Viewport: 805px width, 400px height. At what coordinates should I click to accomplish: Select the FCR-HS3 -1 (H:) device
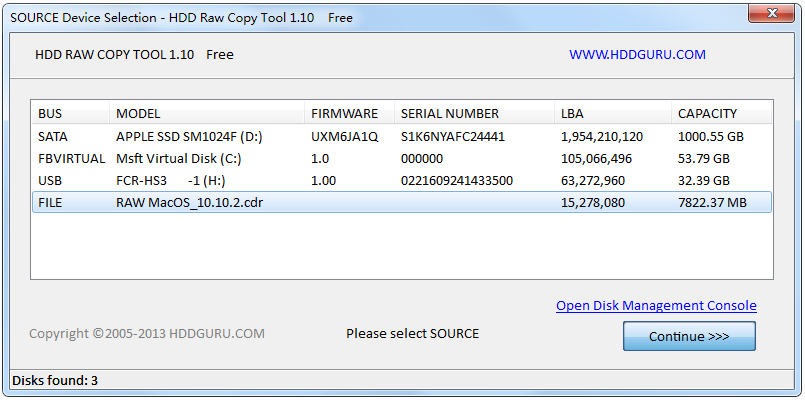click(x=402, y=181)
